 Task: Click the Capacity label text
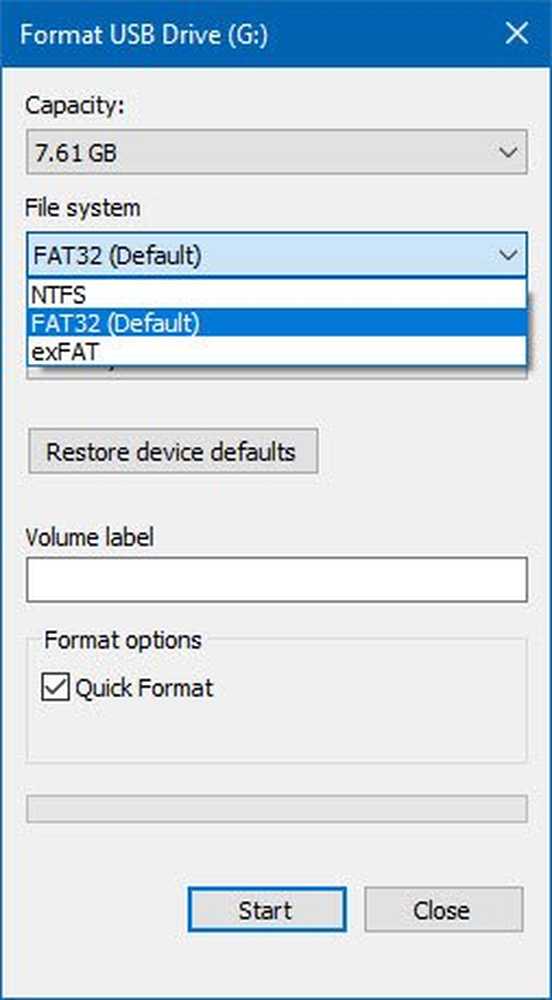pyautogui.click(x=75, y=106)
